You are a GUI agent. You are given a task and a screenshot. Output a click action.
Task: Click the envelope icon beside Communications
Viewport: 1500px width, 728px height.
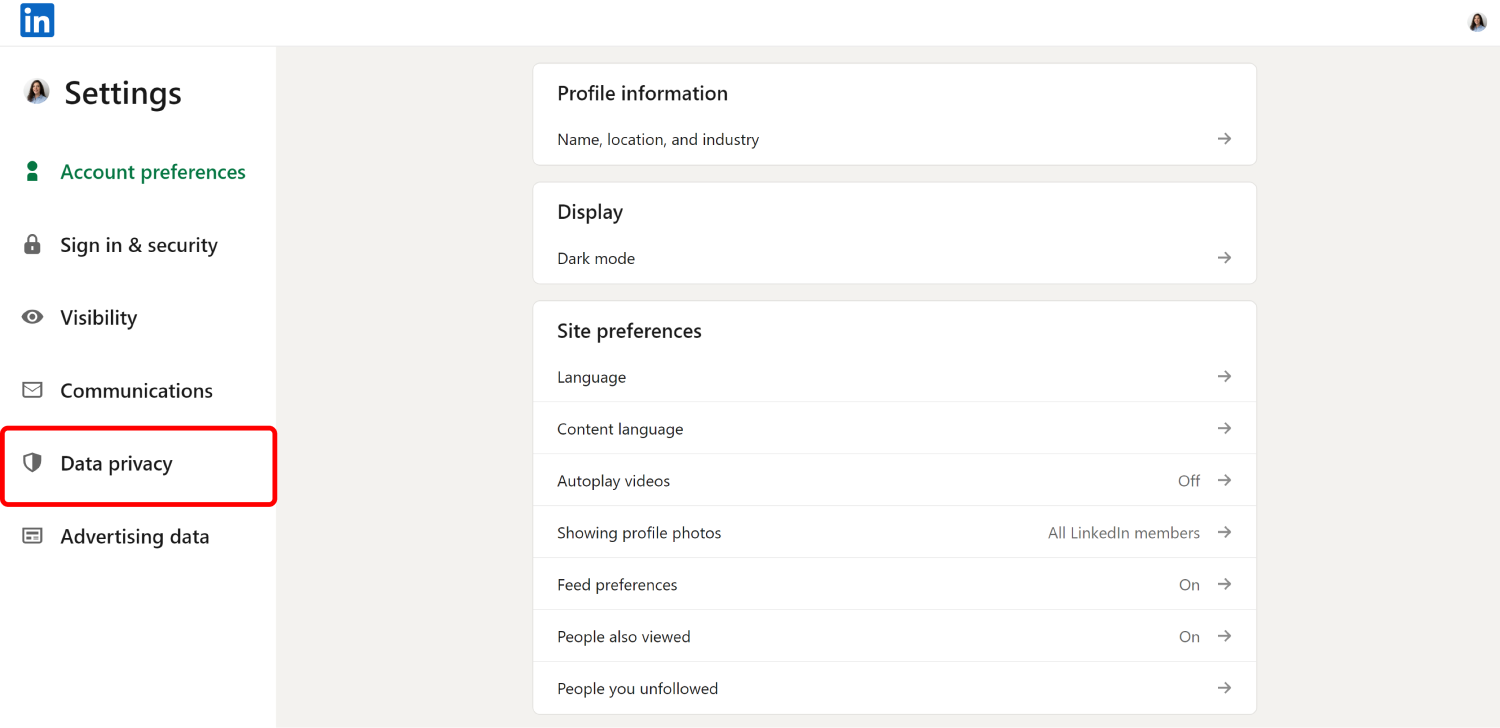click(32, 390)
